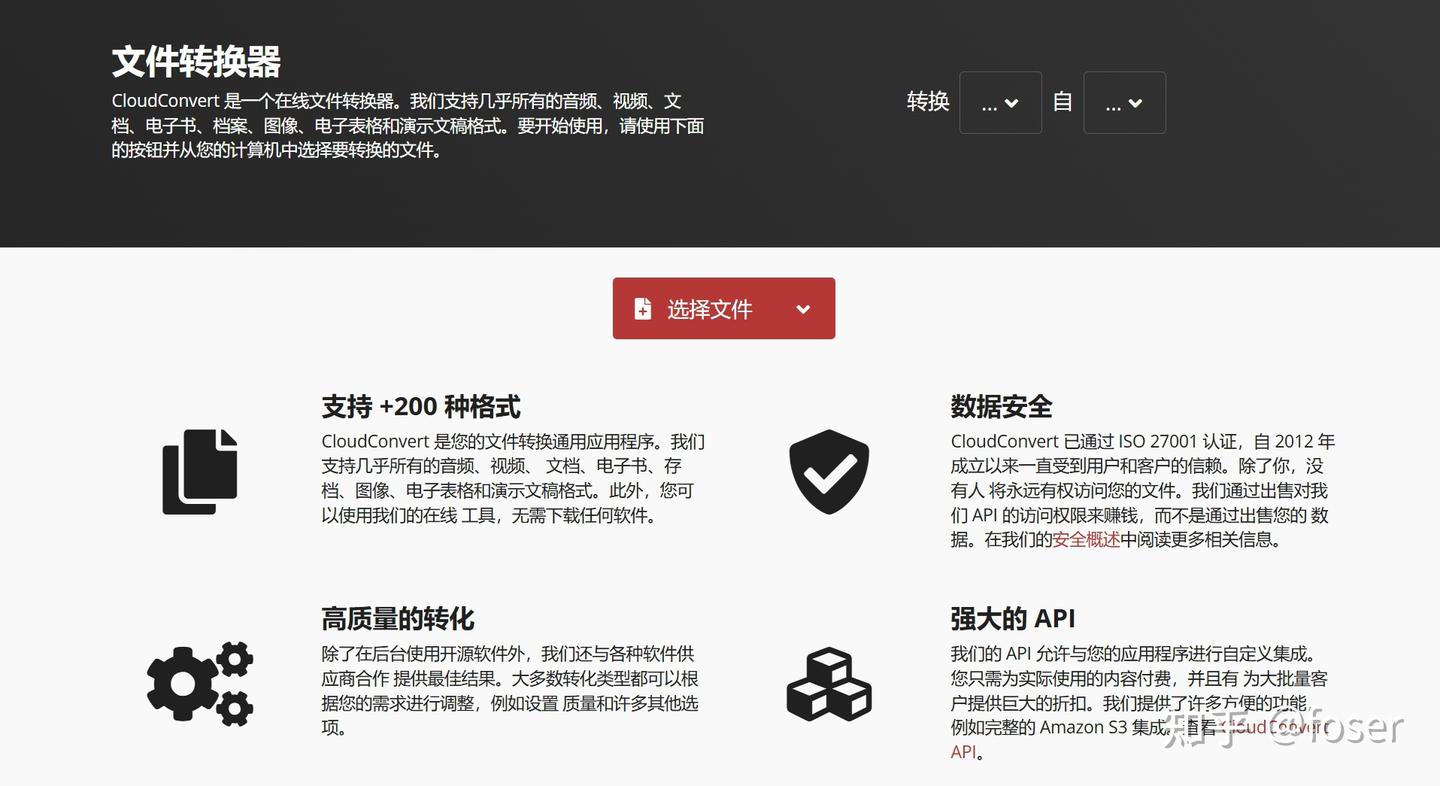Select the 数据安全 section heading
The width and height of the screenshot is (1440, 786).
coord(1001,407)
